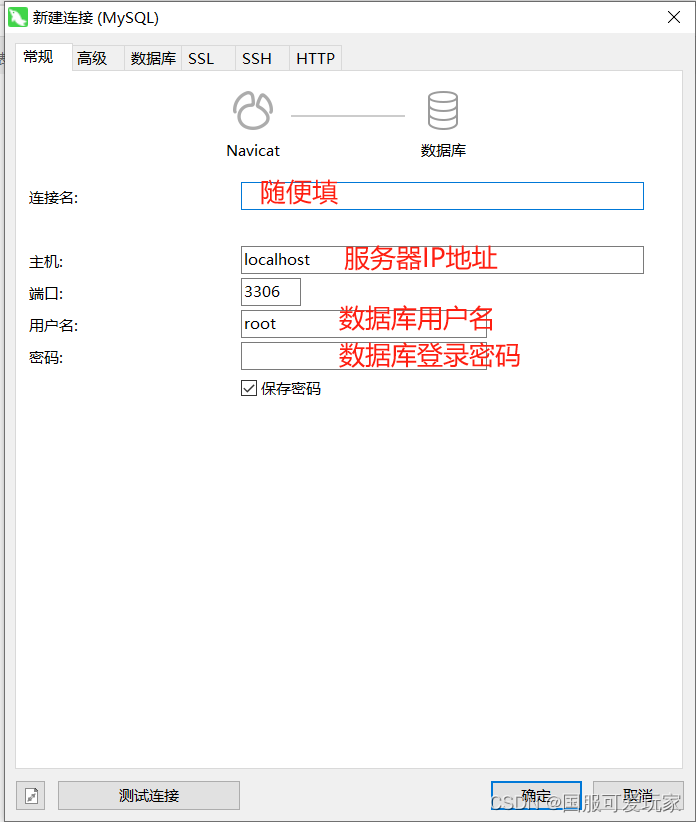Click the 测试连接 button
Viewport: 696px width, 822px height.
pyautogui.click(x=149, y=795)
